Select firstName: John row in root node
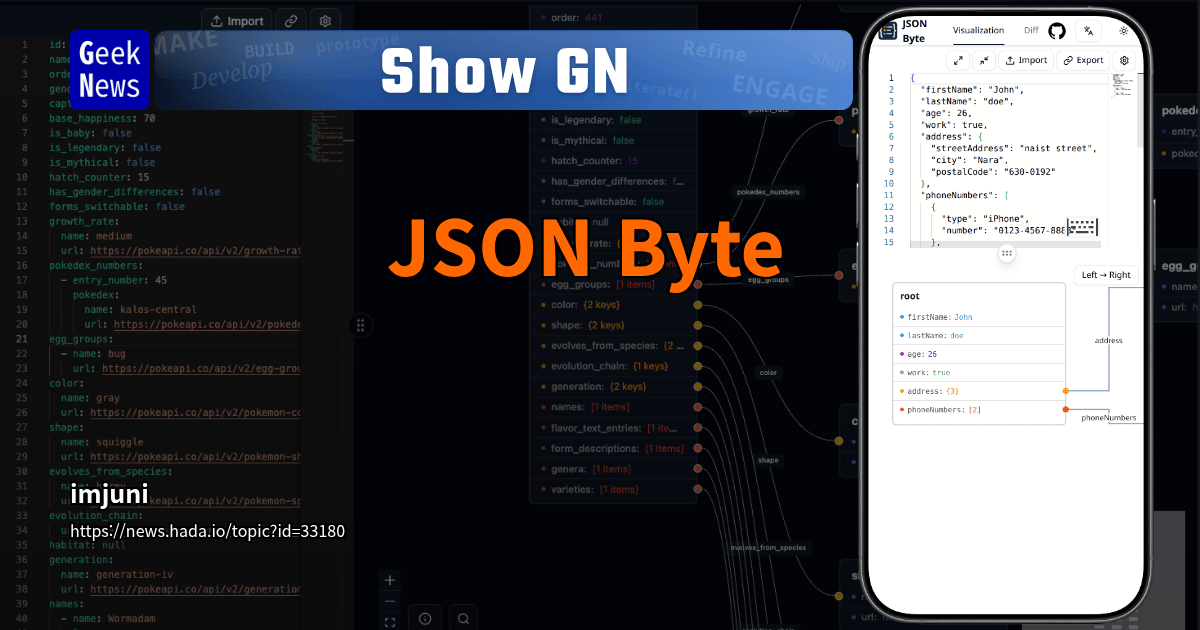This screenshot has height=630, width=1200. 979,316
